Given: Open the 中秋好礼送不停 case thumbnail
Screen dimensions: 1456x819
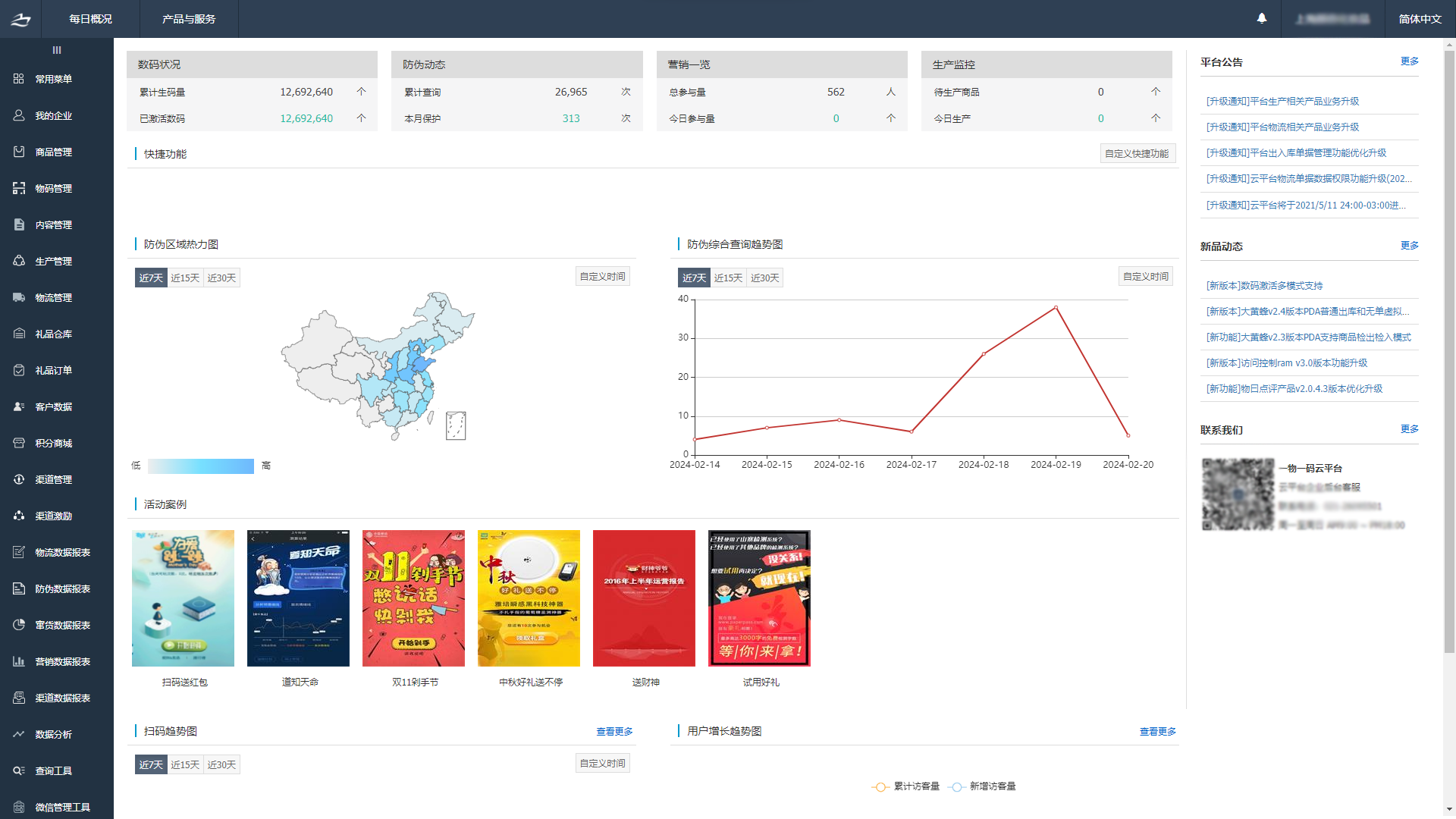Looking at the screenshot, I should pyautogui.click(x=529, y=598).
